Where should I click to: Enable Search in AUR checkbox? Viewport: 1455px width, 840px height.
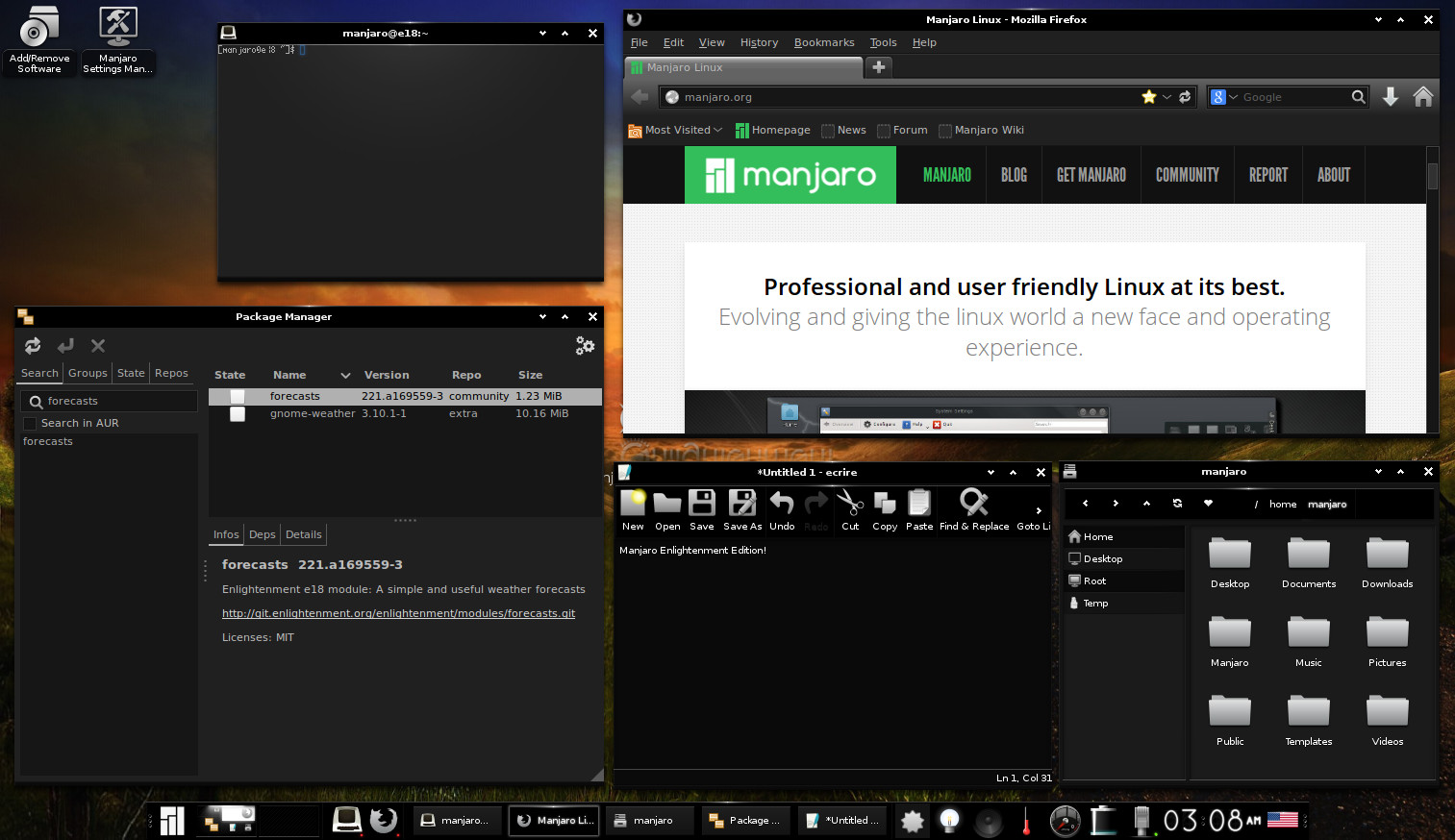coord(30,423)
